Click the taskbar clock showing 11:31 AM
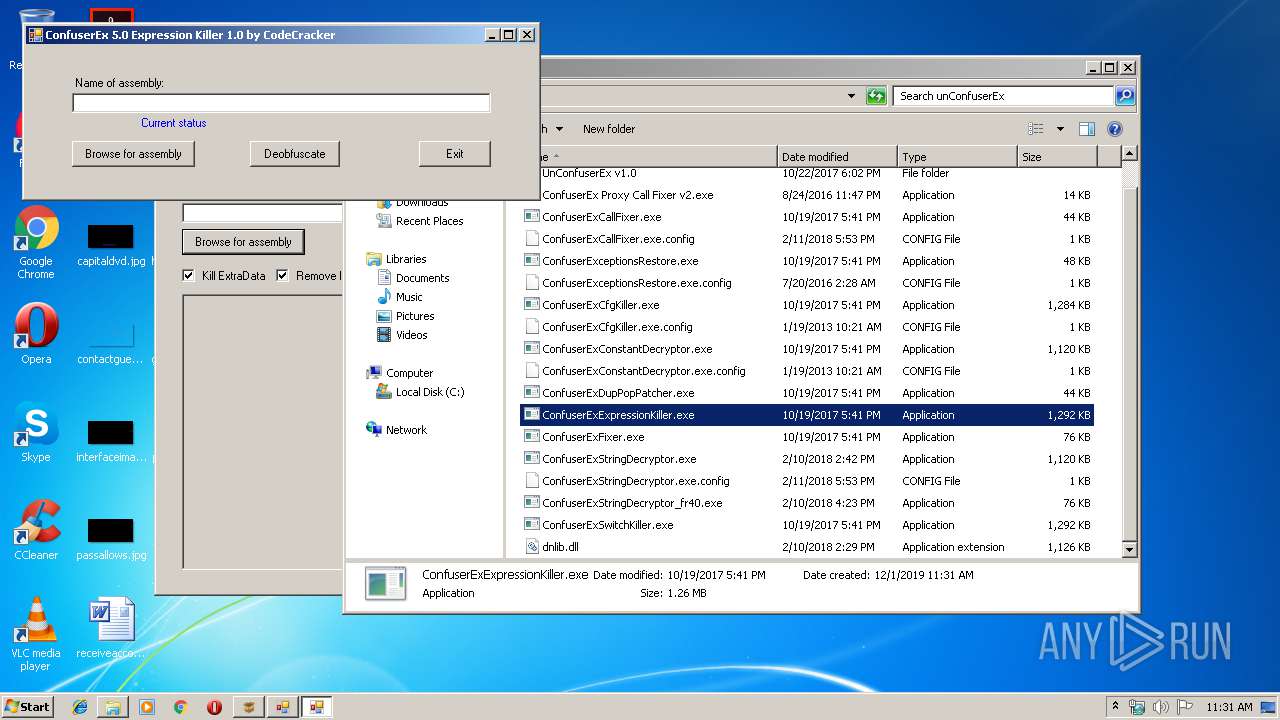 [x=1229, y=707]
